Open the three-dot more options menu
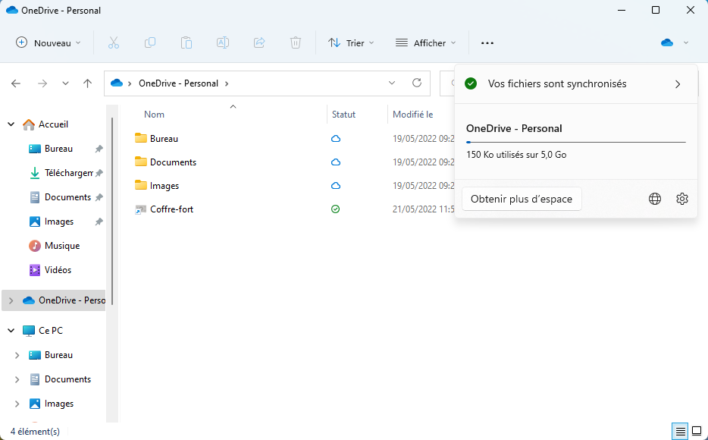This screenshot has width=708, height=440. point(487,43)
